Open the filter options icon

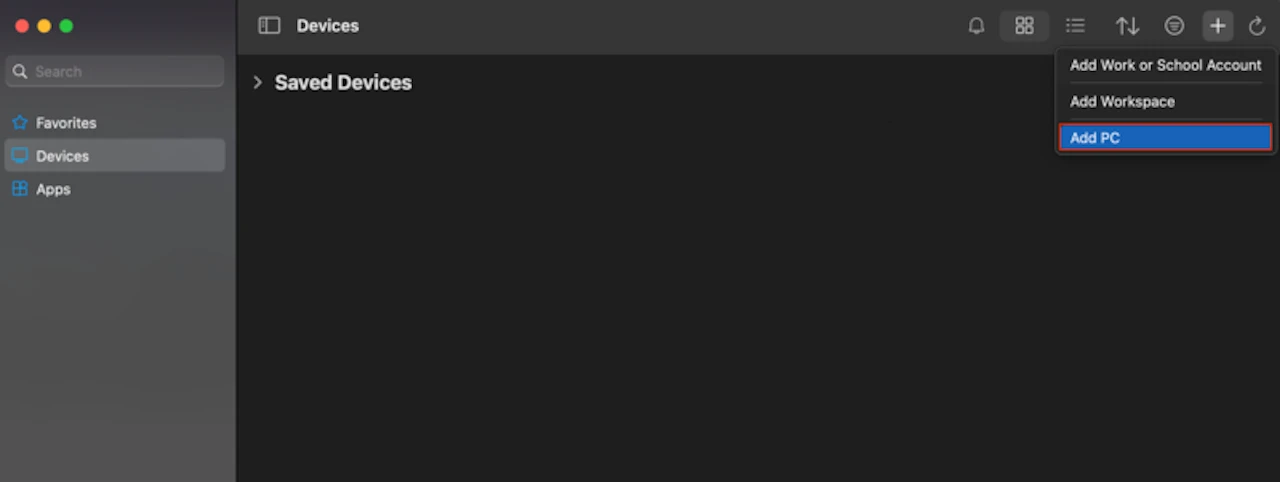pyautogui.click(x=1174, y=26)
